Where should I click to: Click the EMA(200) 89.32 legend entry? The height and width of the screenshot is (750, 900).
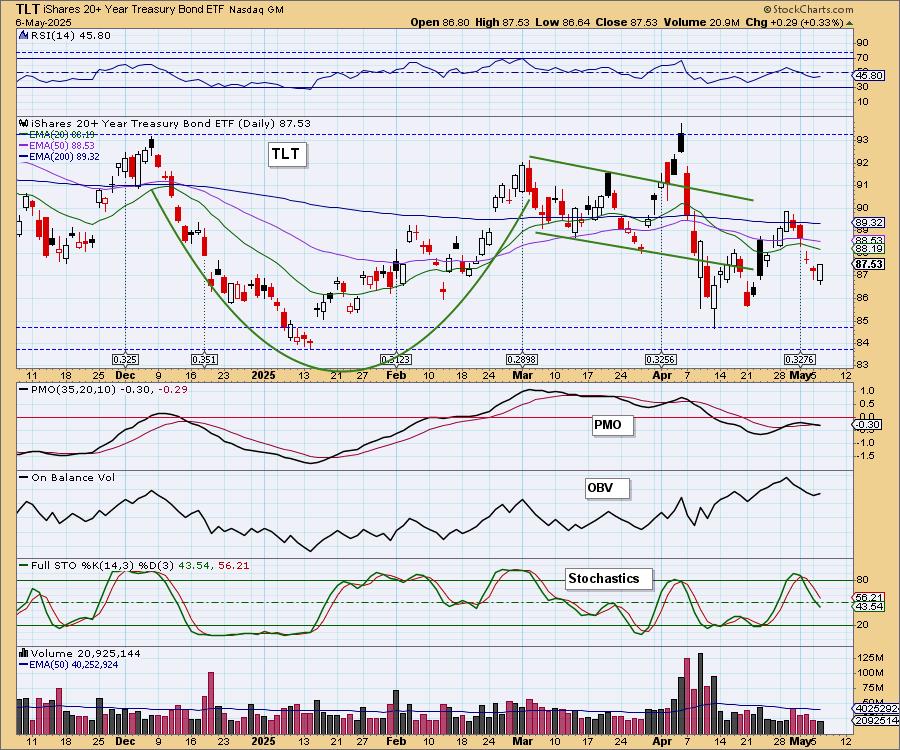59,157
